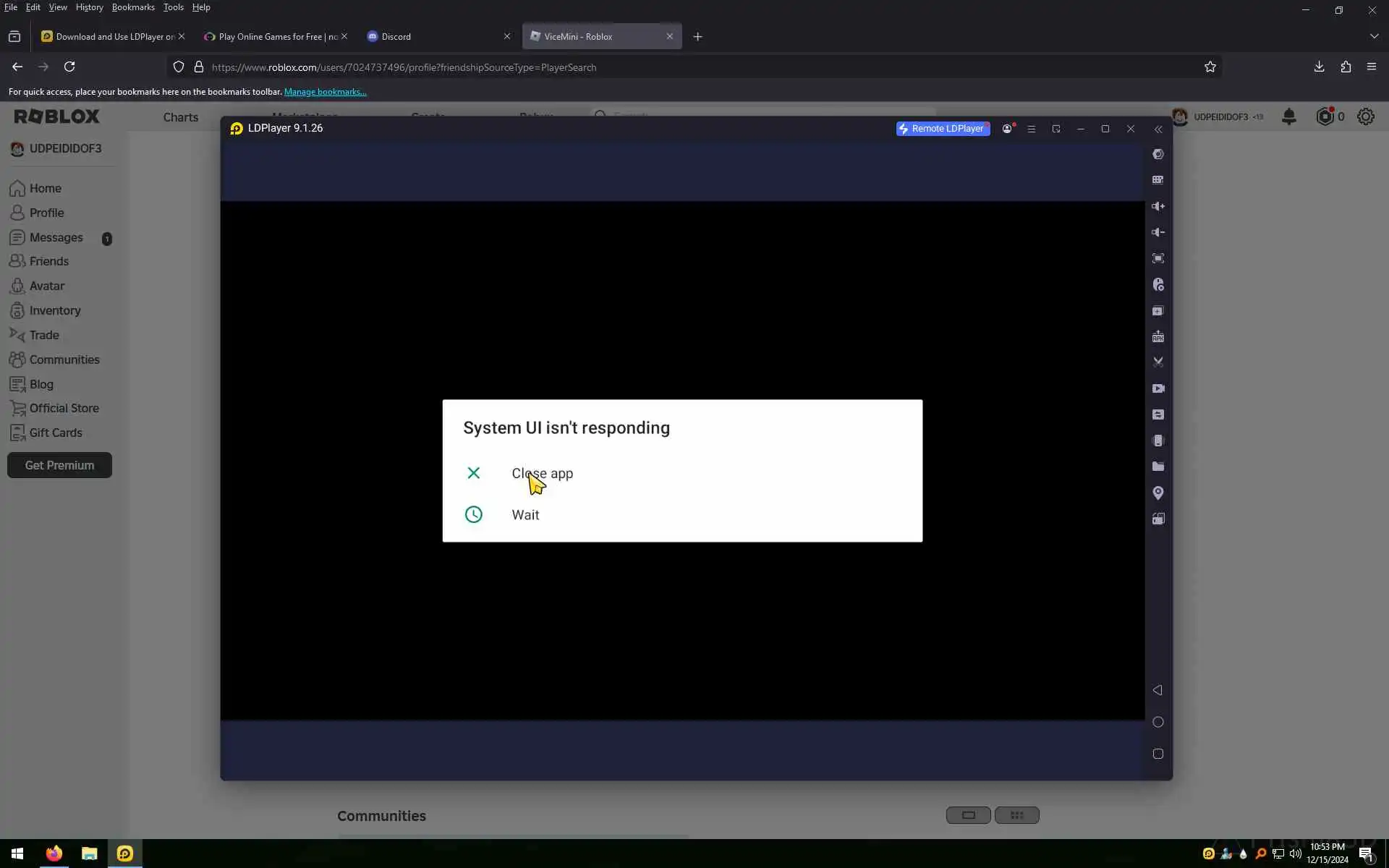Click the LDPlayer volume up icon
Screen dimensions: 1389x868
pyautogui.click(x=1158, y=206)
